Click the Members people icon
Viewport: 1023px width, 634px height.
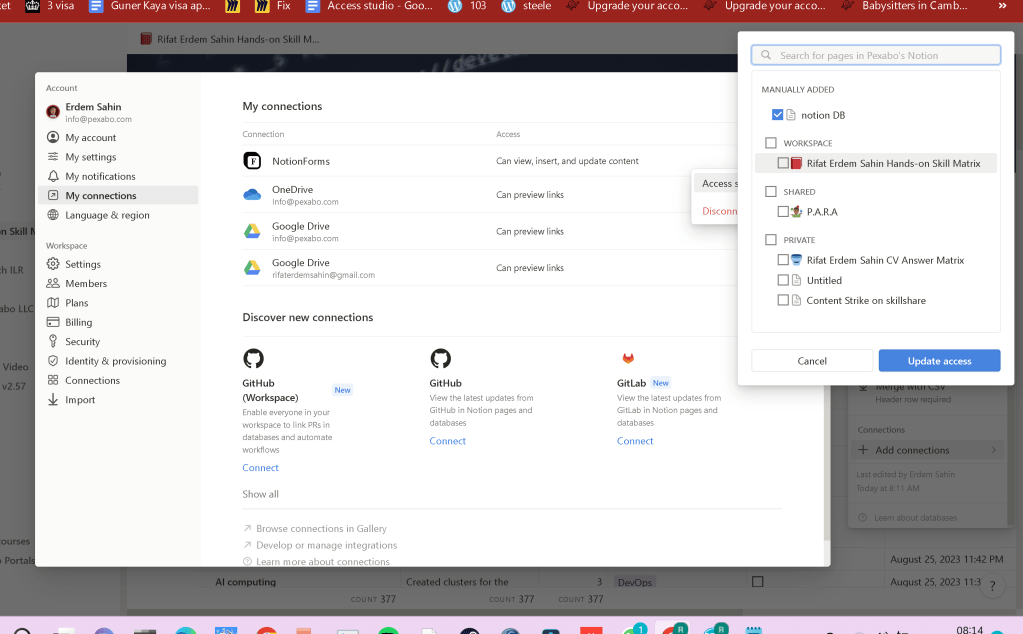(x=53, y=283)
